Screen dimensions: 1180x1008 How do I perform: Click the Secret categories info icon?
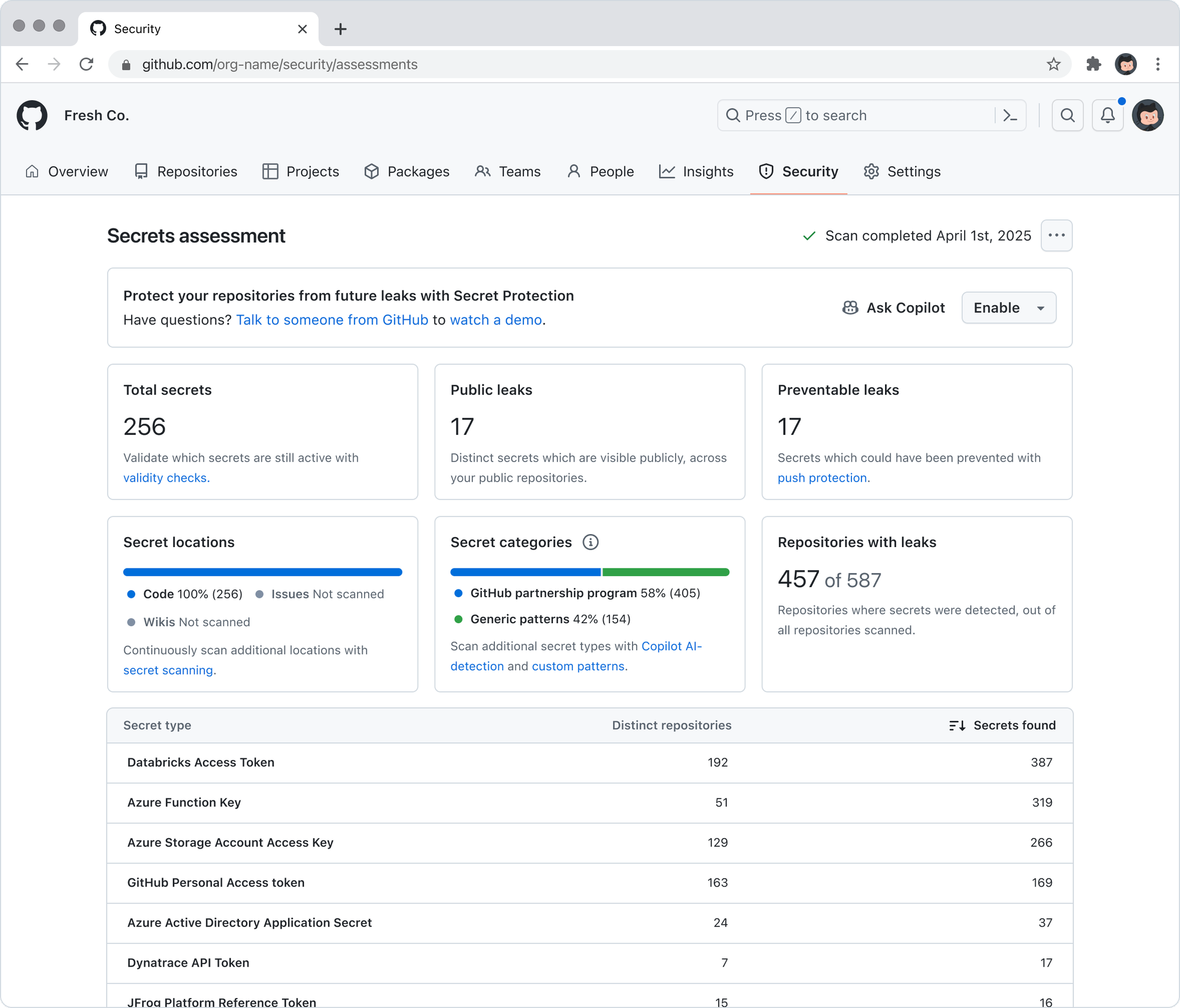591,542
